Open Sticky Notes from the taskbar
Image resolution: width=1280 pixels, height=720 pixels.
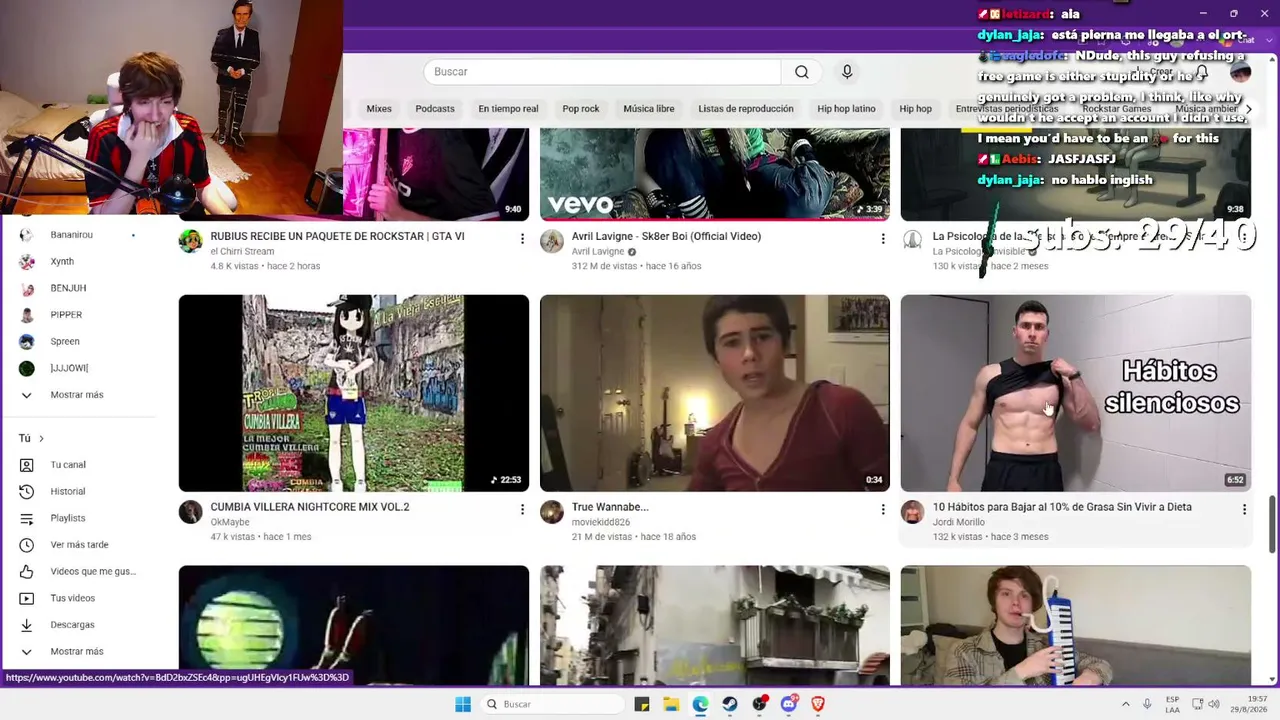tap(642, 704)
